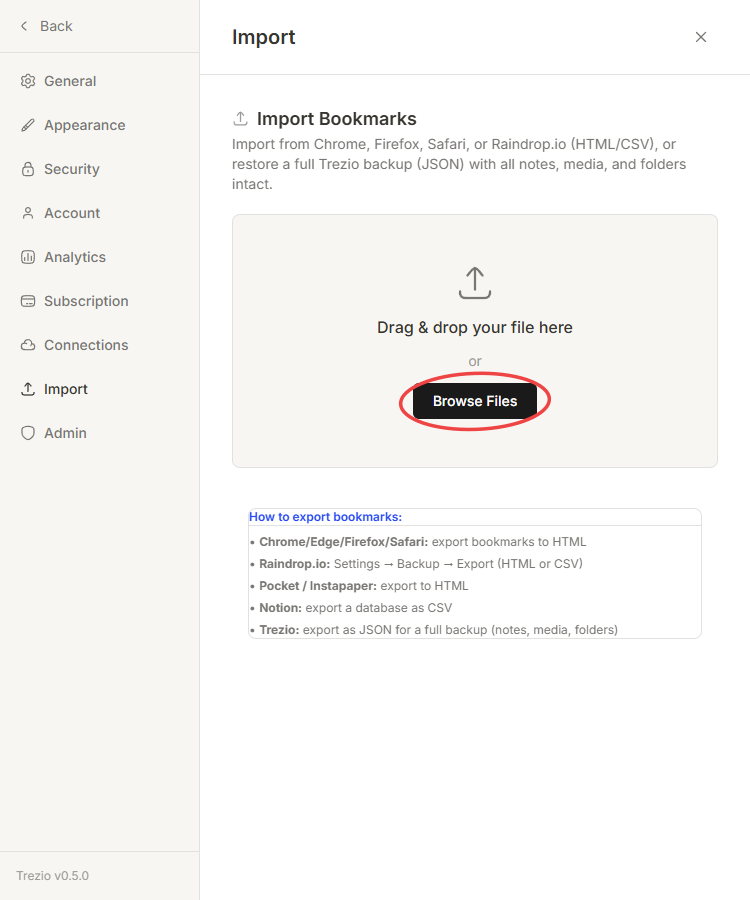Click the Trezio v0.5.0 version label
This screenshot has width=750, height=900.
pos(52,875)
